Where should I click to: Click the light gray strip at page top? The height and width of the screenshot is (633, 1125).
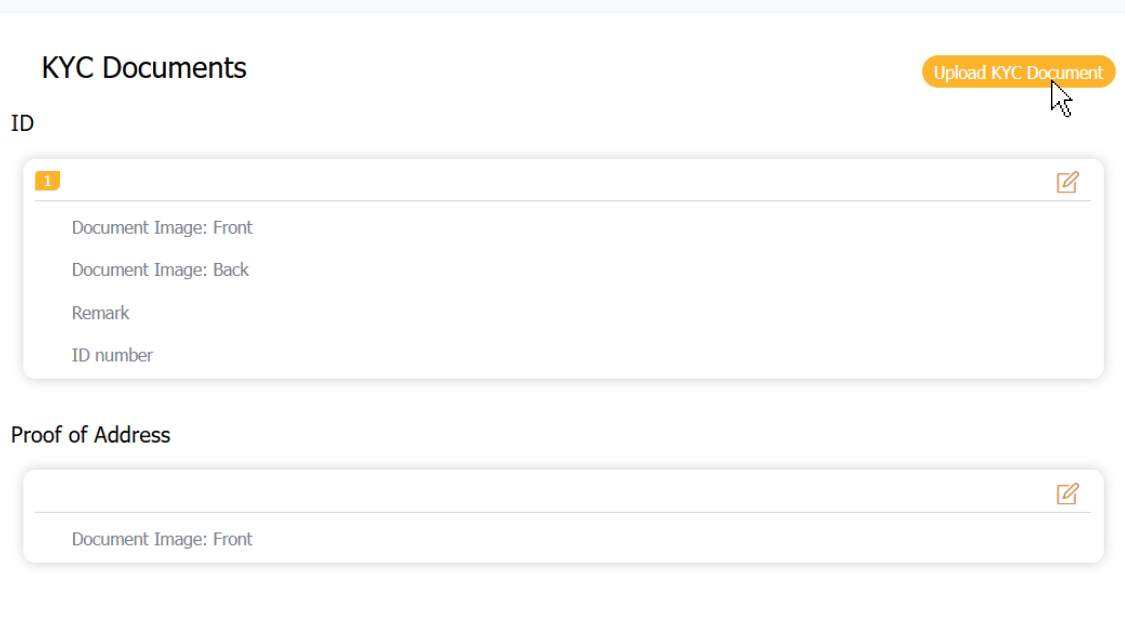[x=562, y=6]
